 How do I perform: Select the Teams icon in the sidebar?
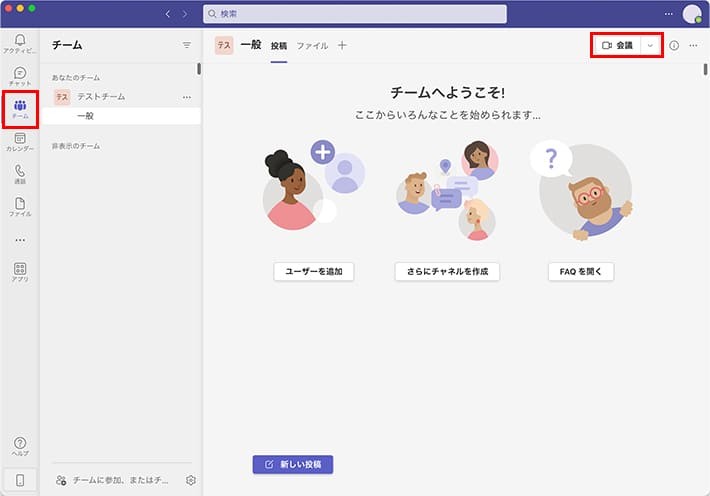[x=20, y=109]
